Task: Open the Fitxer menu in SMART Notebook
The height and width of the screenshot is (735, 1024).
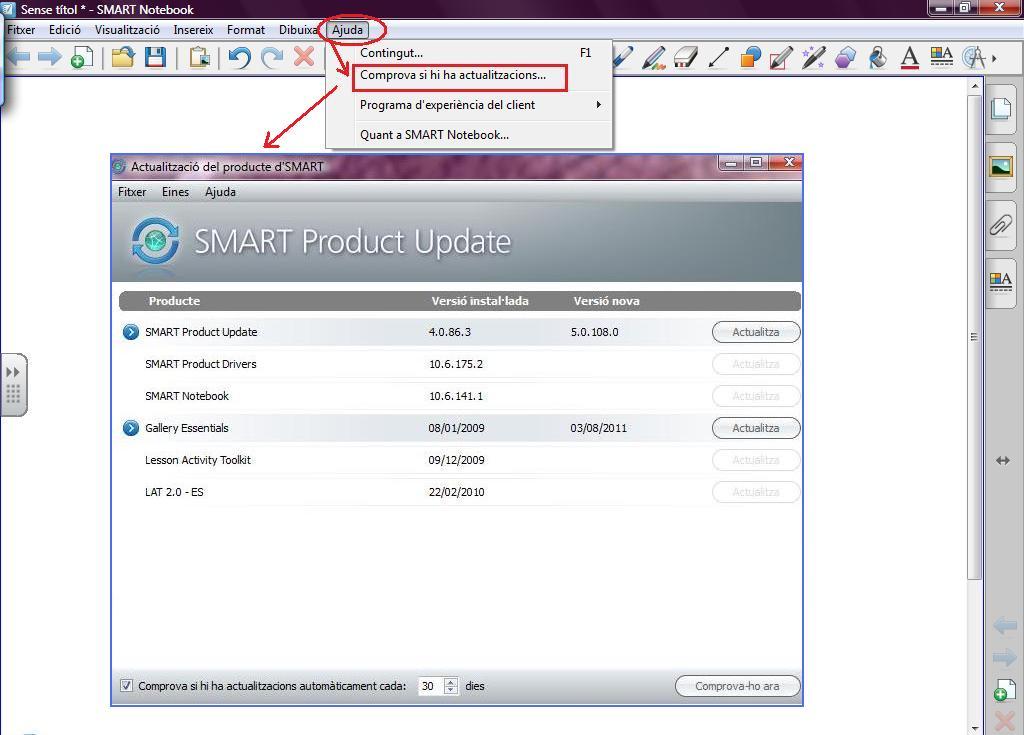Action: click(21, 29)
